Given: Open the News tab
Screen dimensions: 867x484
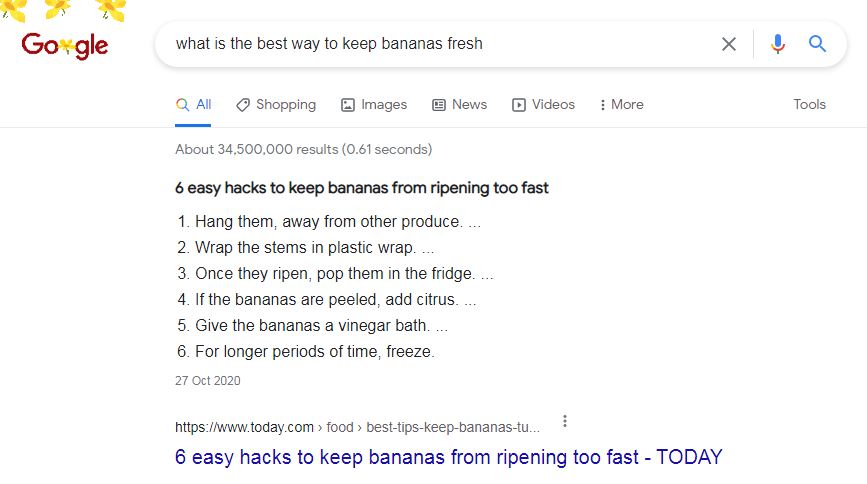Looking at the screenshot, I should click(x=459, y=105).
